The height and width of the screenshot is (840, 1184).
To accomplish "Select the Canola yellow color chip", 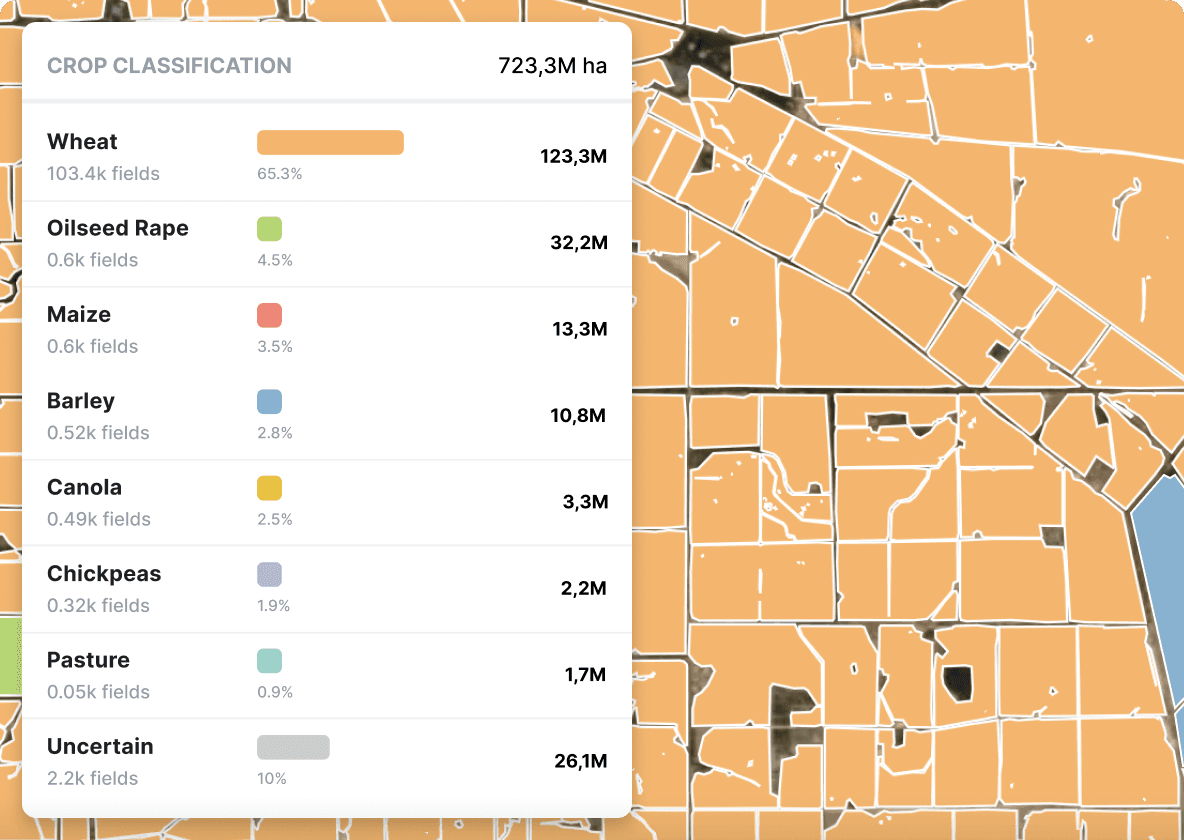I will click(268, 488).
